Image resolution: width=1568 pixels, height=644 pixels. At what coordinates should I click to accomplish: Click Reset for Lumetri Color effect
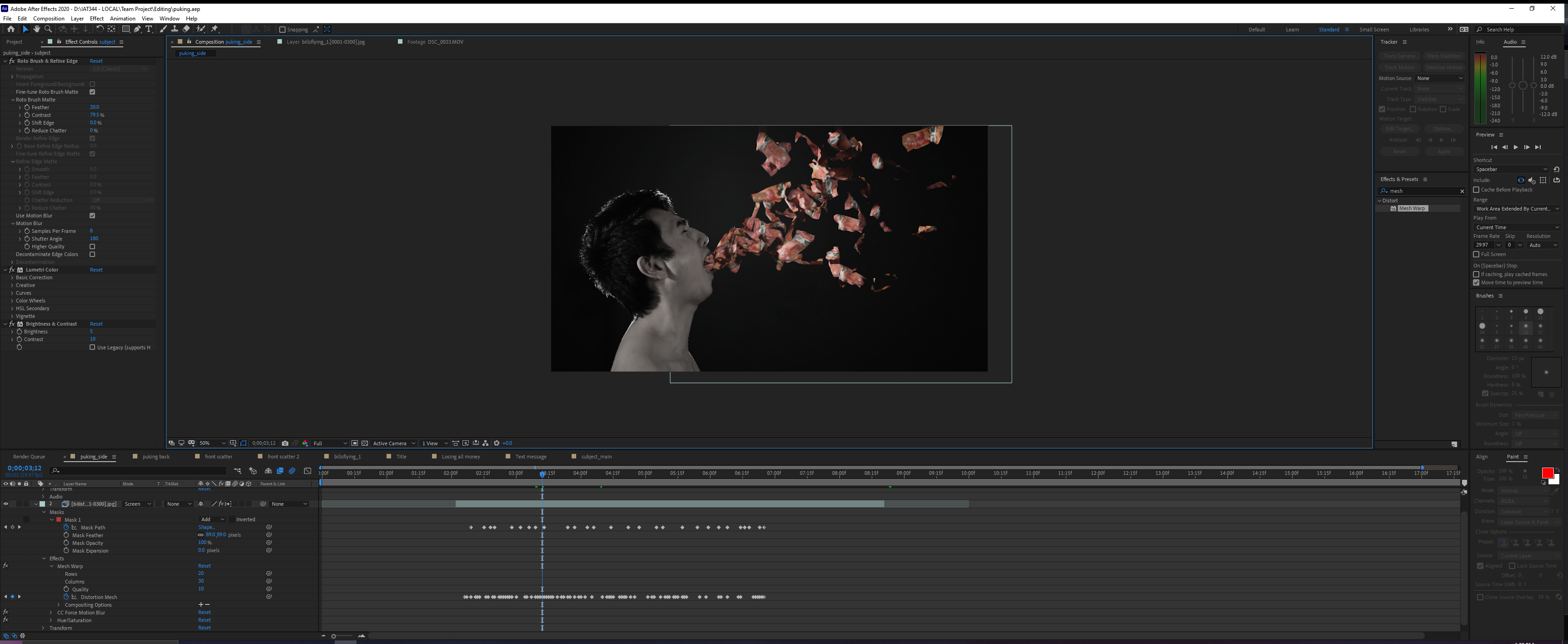96,270
